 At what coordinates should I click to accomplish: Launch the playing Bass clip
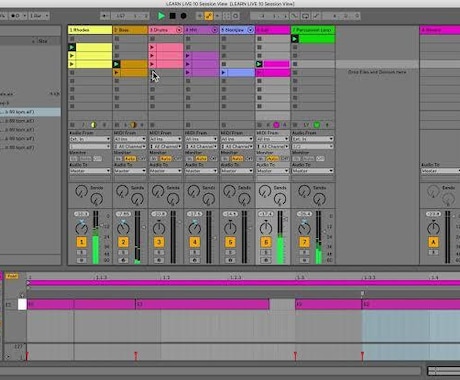(x=116, y=64)
